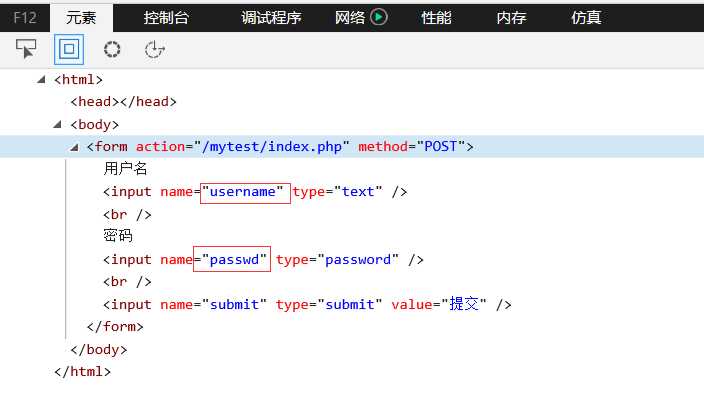Image resolution: width=704 pixels, height=415 pixels.
Task: Open the 调试程序 tab
Action: coord(271,18)
